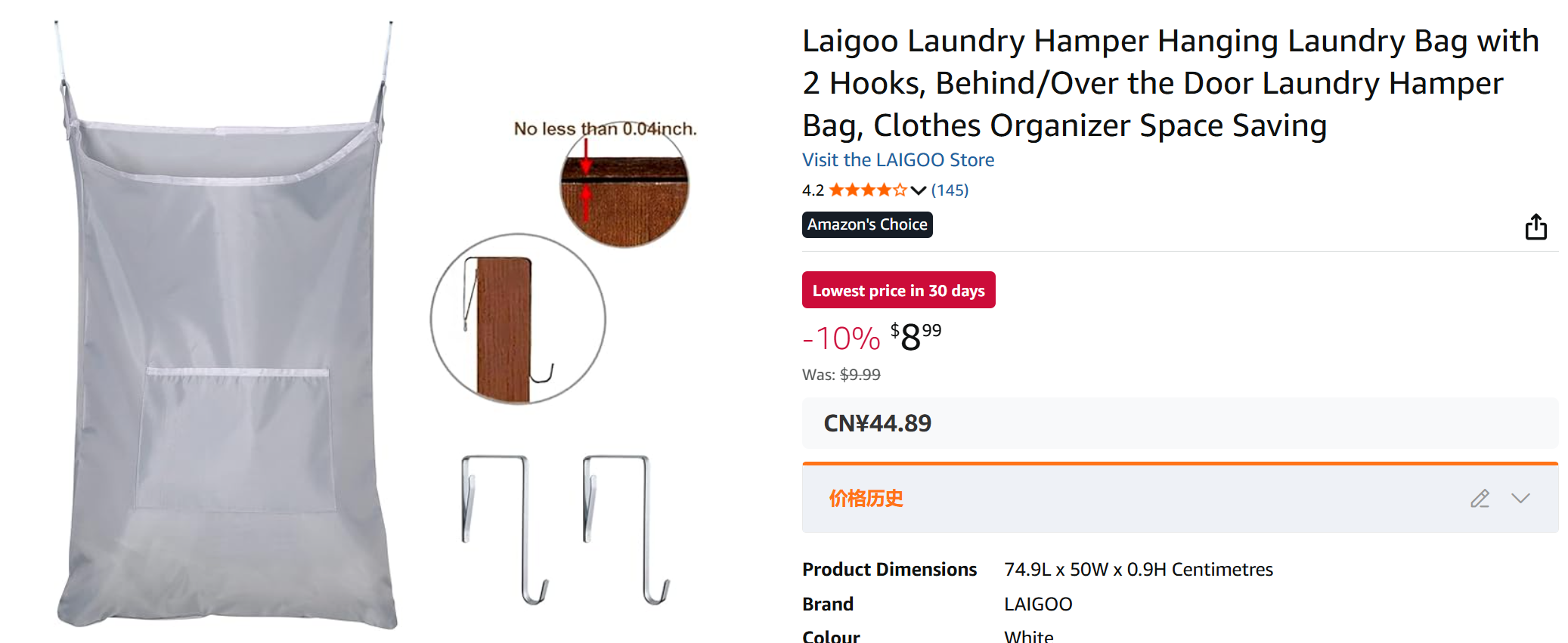Screen dimensions: 1568x643
Task: Click the Lowest price in 30 days badge
Action: click(x=898, y=290)
